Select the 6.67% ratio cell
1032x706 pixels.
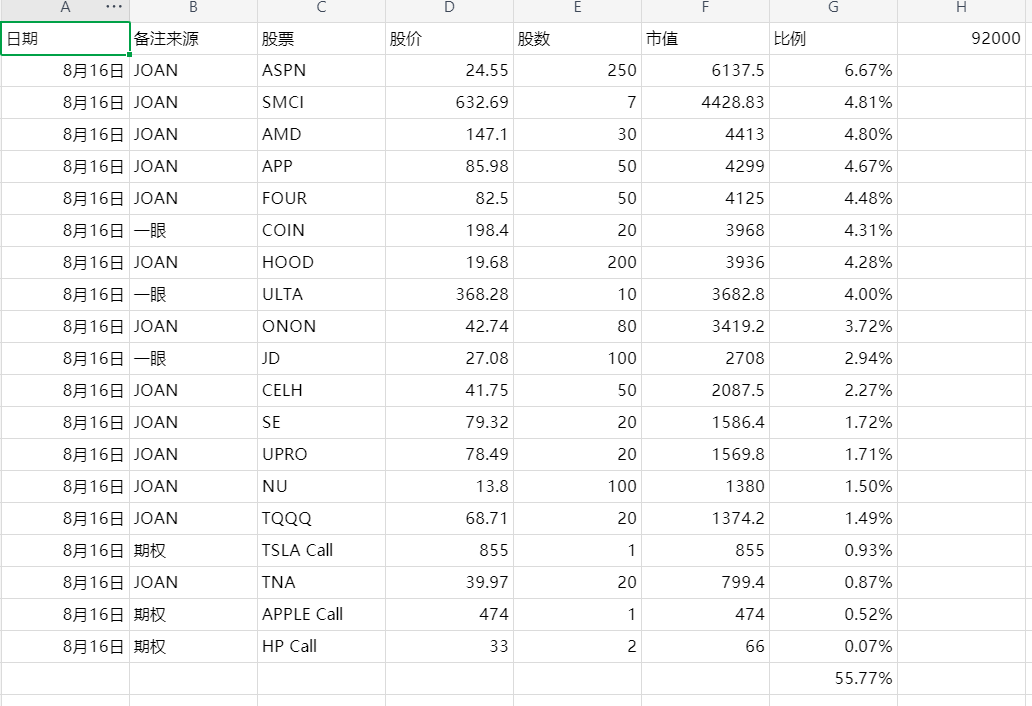click(833, 71)
